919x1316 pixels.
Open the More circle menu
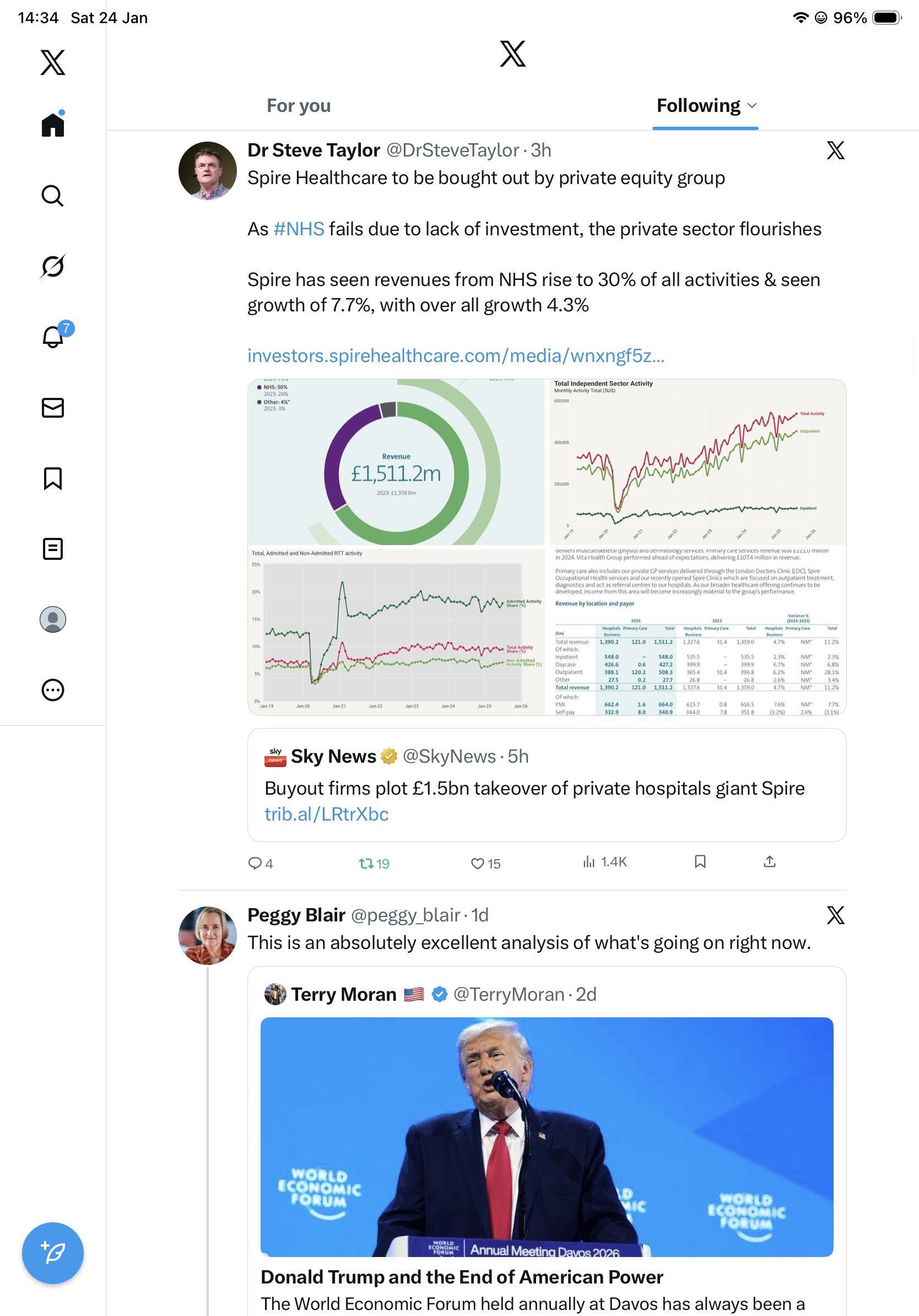(53, 690)
